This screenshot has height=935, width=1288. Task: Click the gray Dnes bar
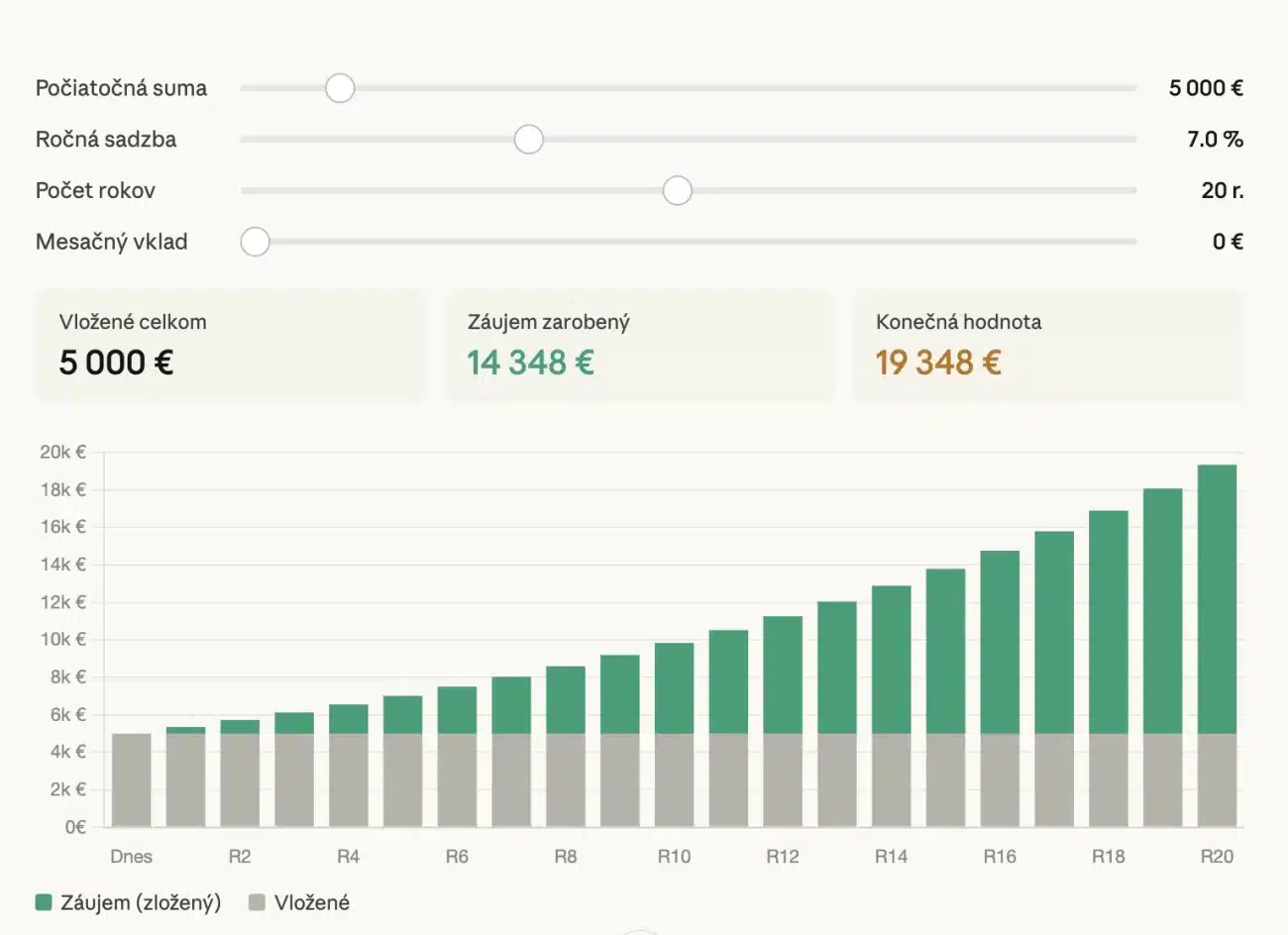(x=132, y=780)
